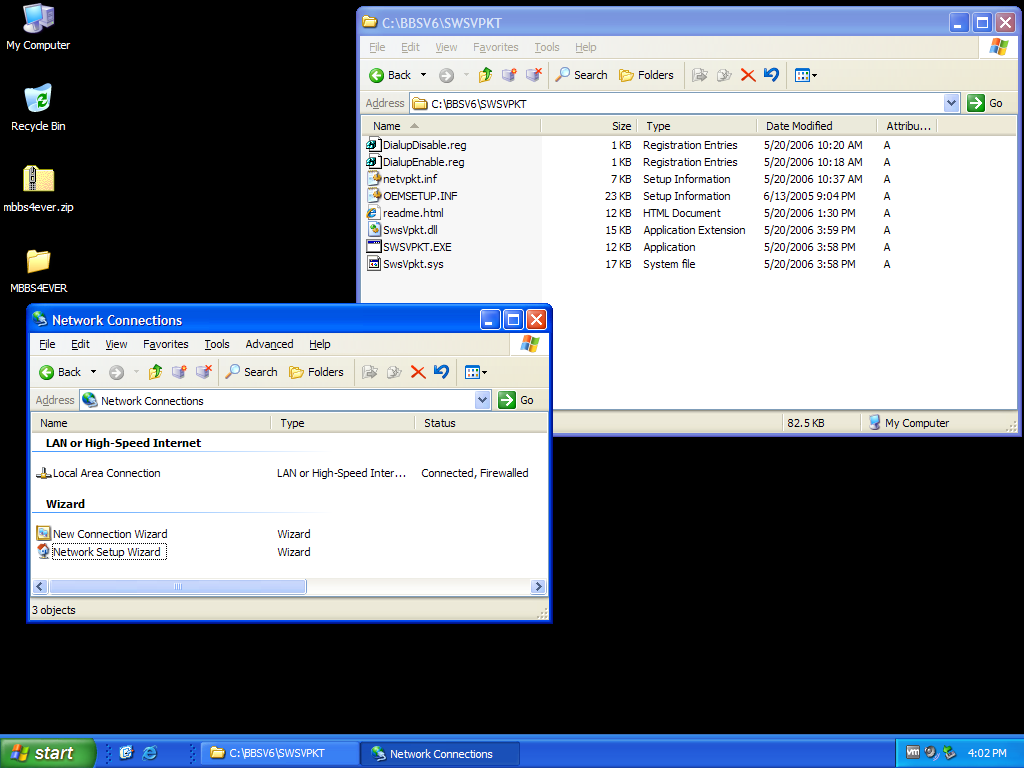Open Back button history dropdown in SWSVPKT
Viewport: 1024px width, 768px height.
pyautogui.click(x=423, y=75)
